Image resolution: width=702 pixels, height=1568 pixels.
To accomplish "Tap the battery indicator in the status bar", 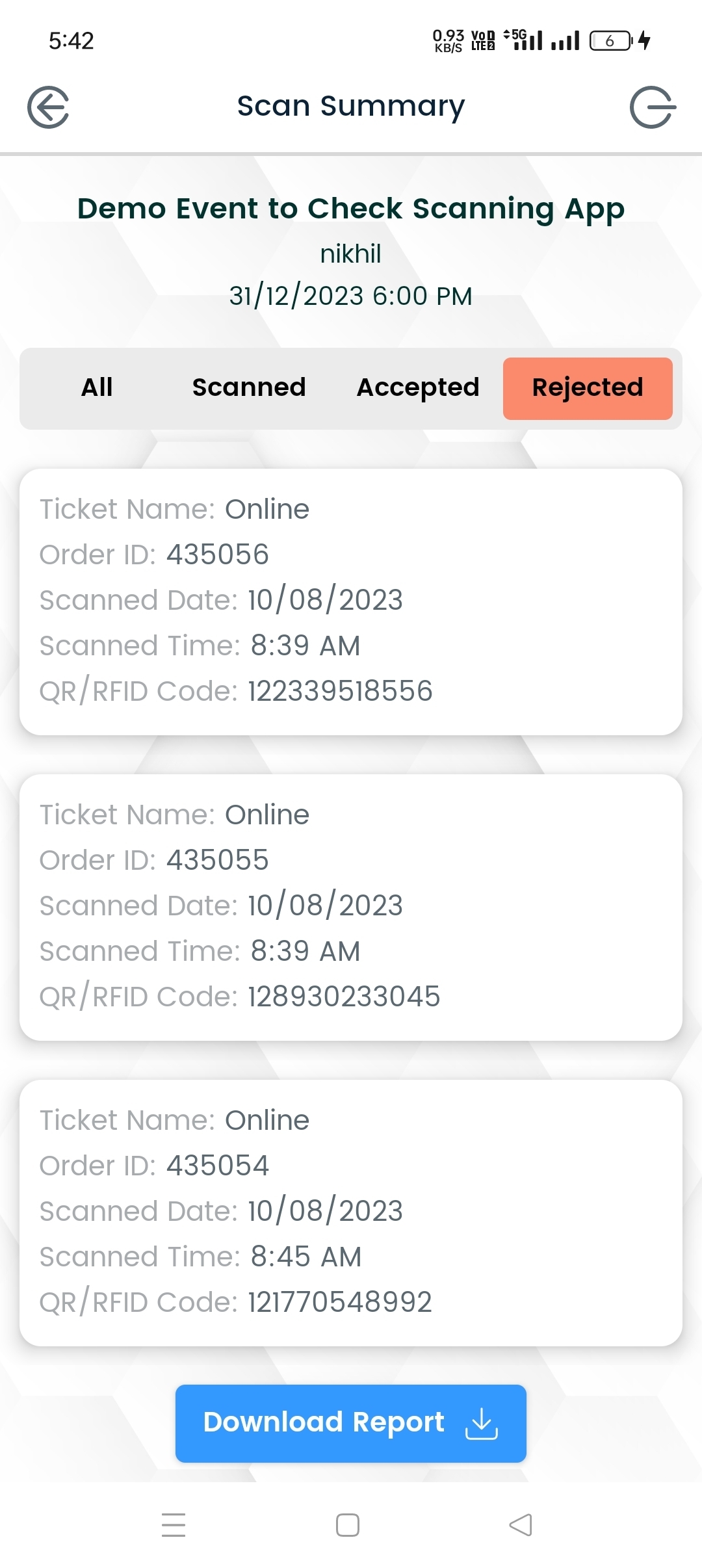I will coord(611,41).
